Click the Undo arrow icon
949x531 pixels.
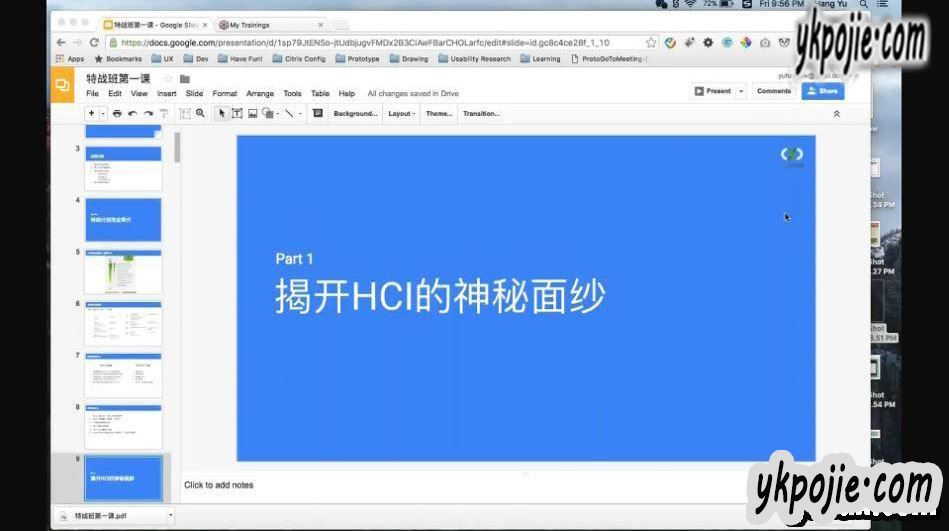(x=132, y=114)
